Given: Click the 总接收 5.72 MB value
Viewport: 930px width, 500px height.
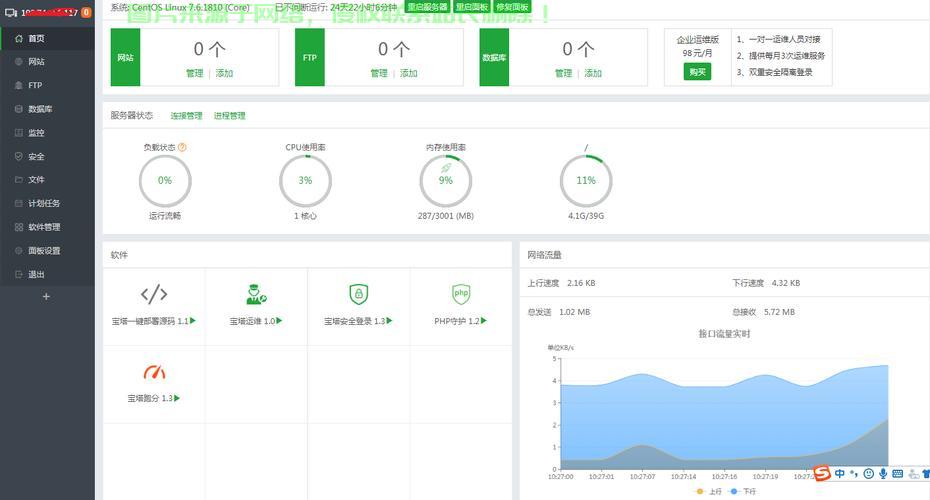Looking at the screenshot, I should tap(779, 312).
